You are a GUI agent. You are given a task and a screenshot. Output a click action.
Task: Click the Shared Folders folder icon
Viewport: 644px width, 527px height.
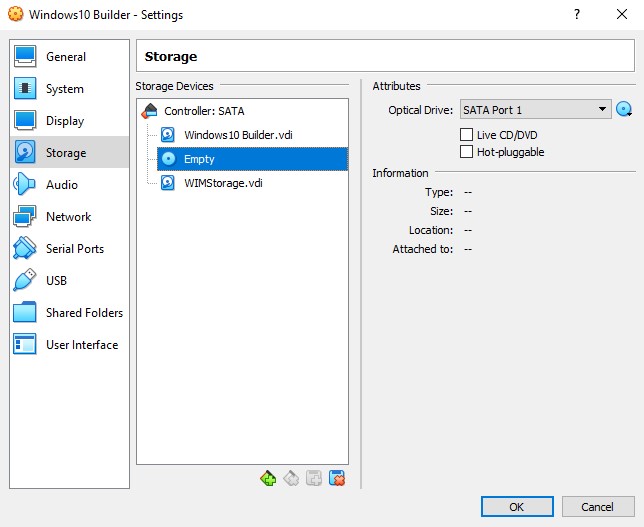tap(25, 312)
